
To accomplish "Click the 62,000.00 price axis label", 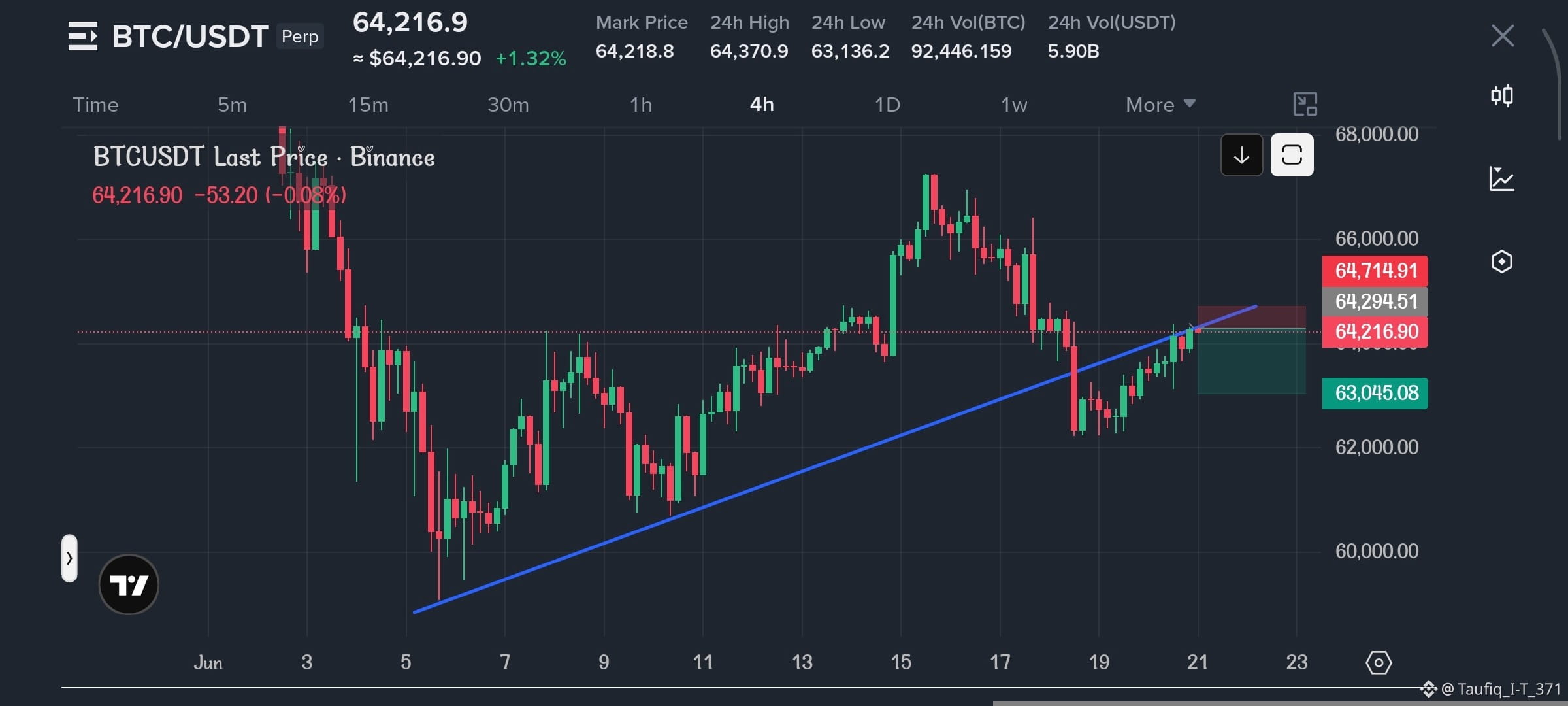I will click(1377, 447).
